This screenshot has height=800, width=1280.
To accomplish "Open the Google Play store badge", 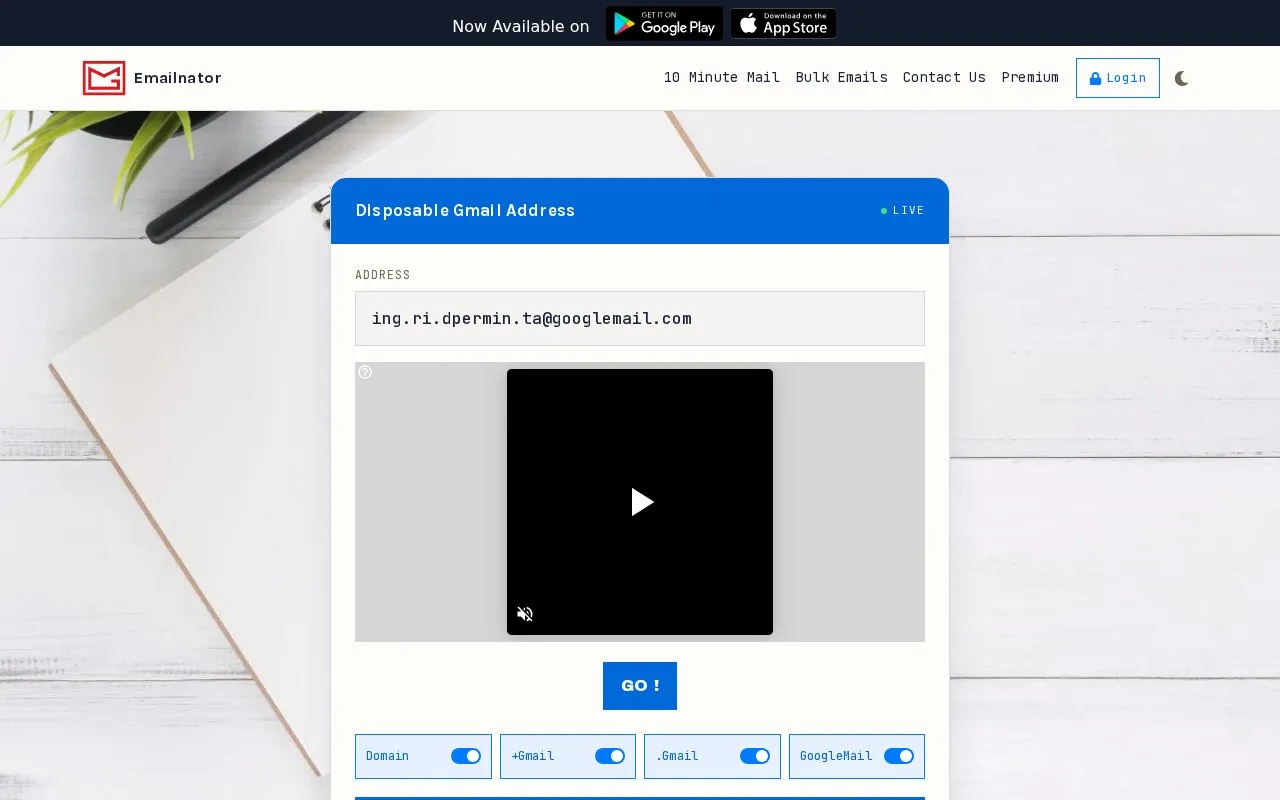I will tap(664, 23).
